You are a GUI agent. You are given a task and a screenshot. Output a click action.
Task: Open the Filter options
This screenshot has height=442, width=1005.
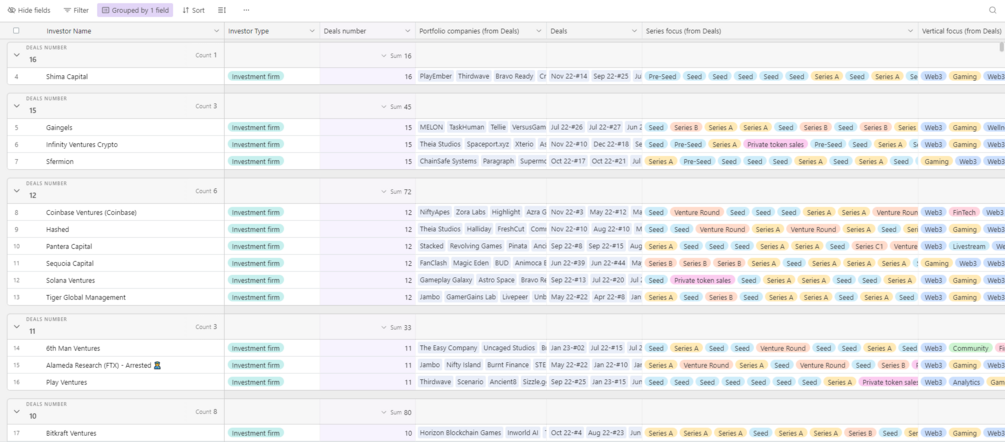tap(76, 10)
